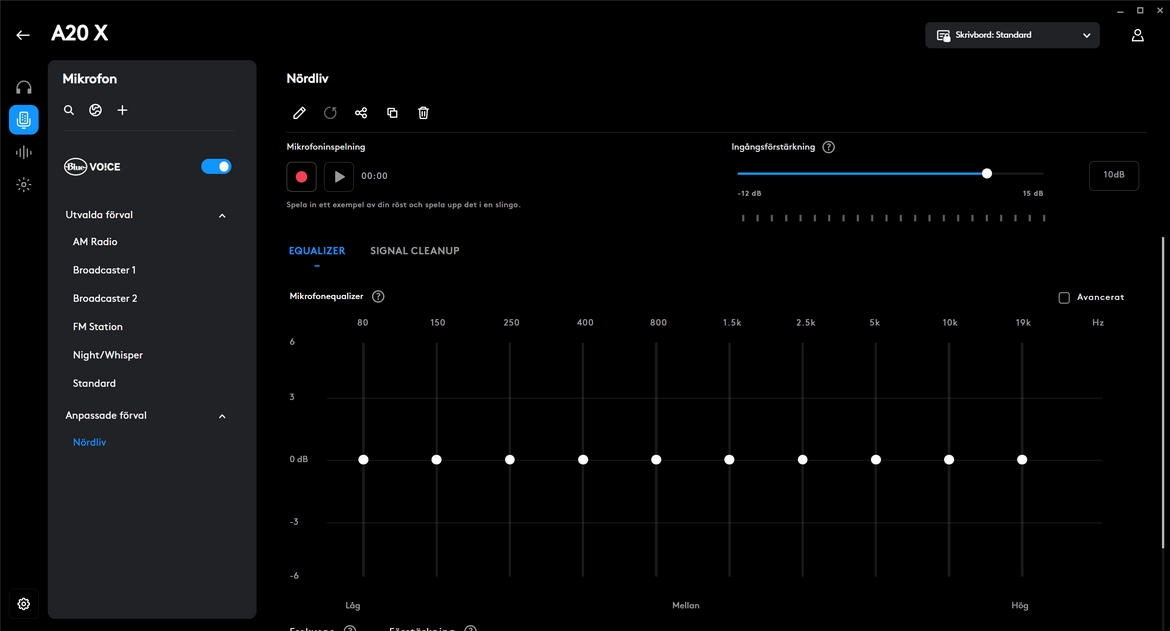The height and width of the screenshot is (631, 1170).
Task: Select the EQUALIZER tab
Action: point(317,251)
